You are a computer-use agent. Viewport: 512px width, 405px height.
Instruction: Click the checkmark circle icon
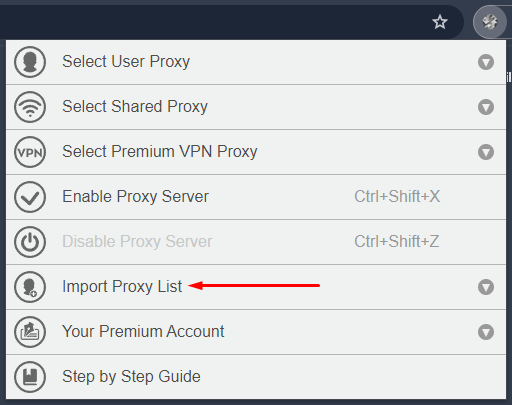tap(30, 197)
